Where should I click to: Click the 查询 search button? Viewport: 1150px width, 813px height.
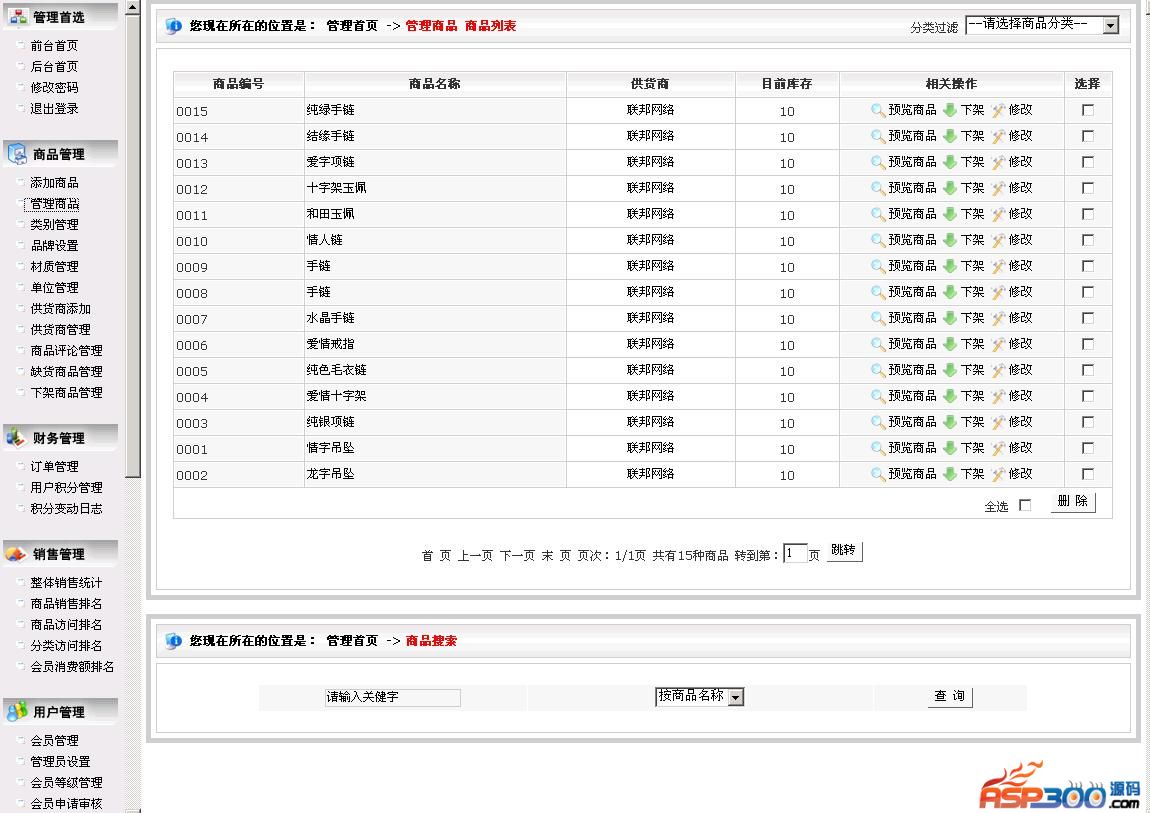tap(950, 696)
